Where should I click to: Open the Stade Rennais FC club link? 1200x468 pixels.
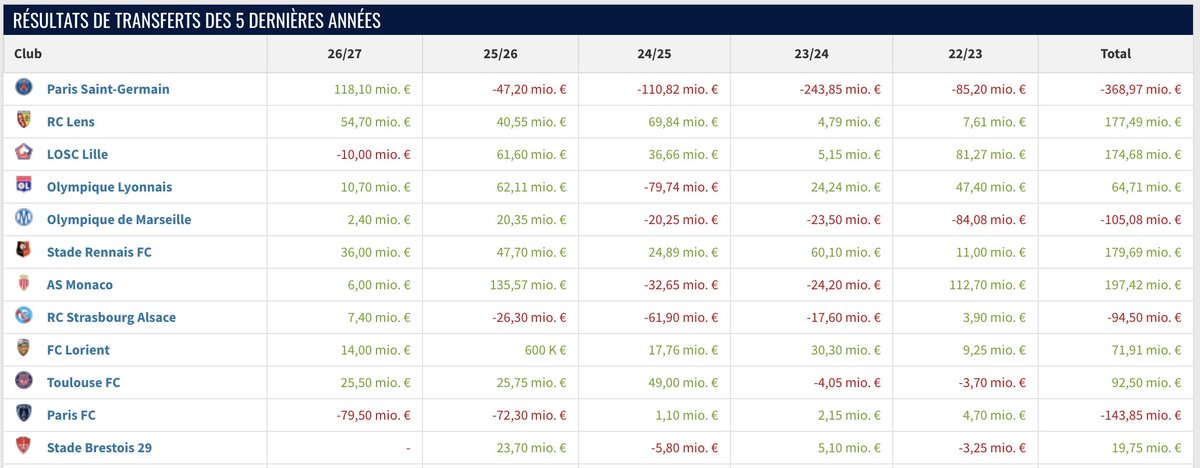[99, 252]
